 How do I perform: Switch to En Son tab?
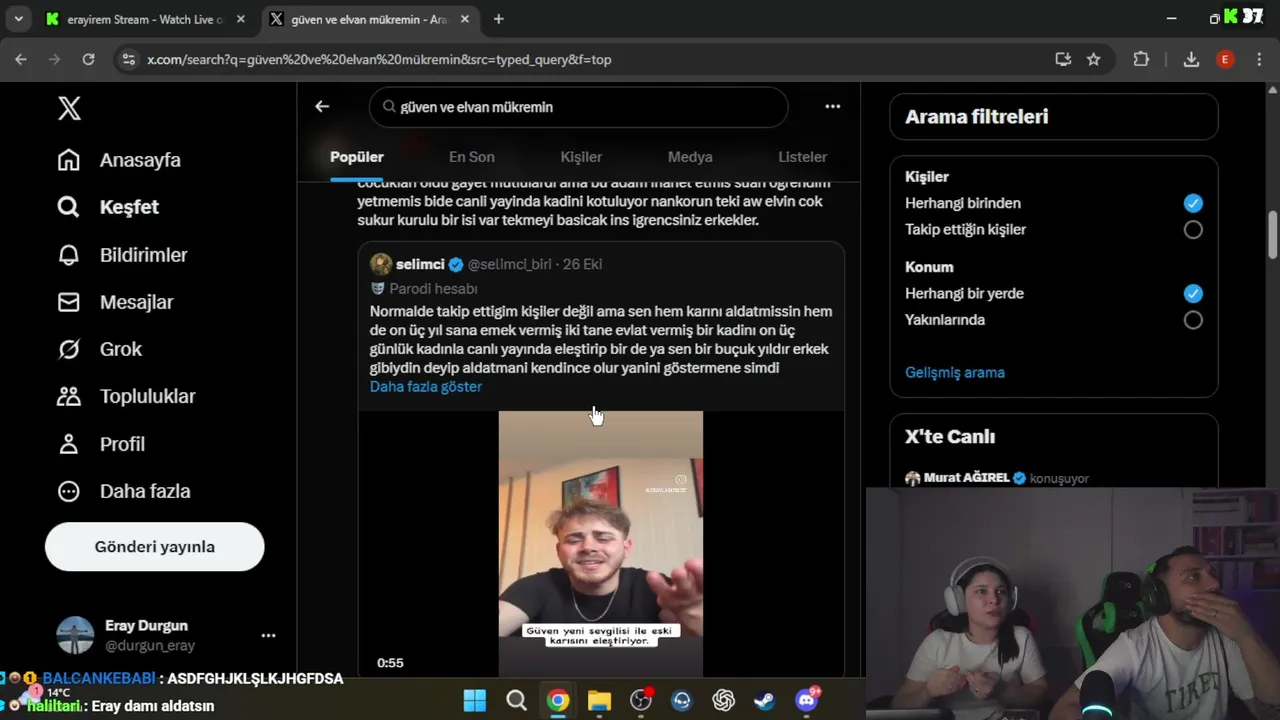[x=471, y=157]
